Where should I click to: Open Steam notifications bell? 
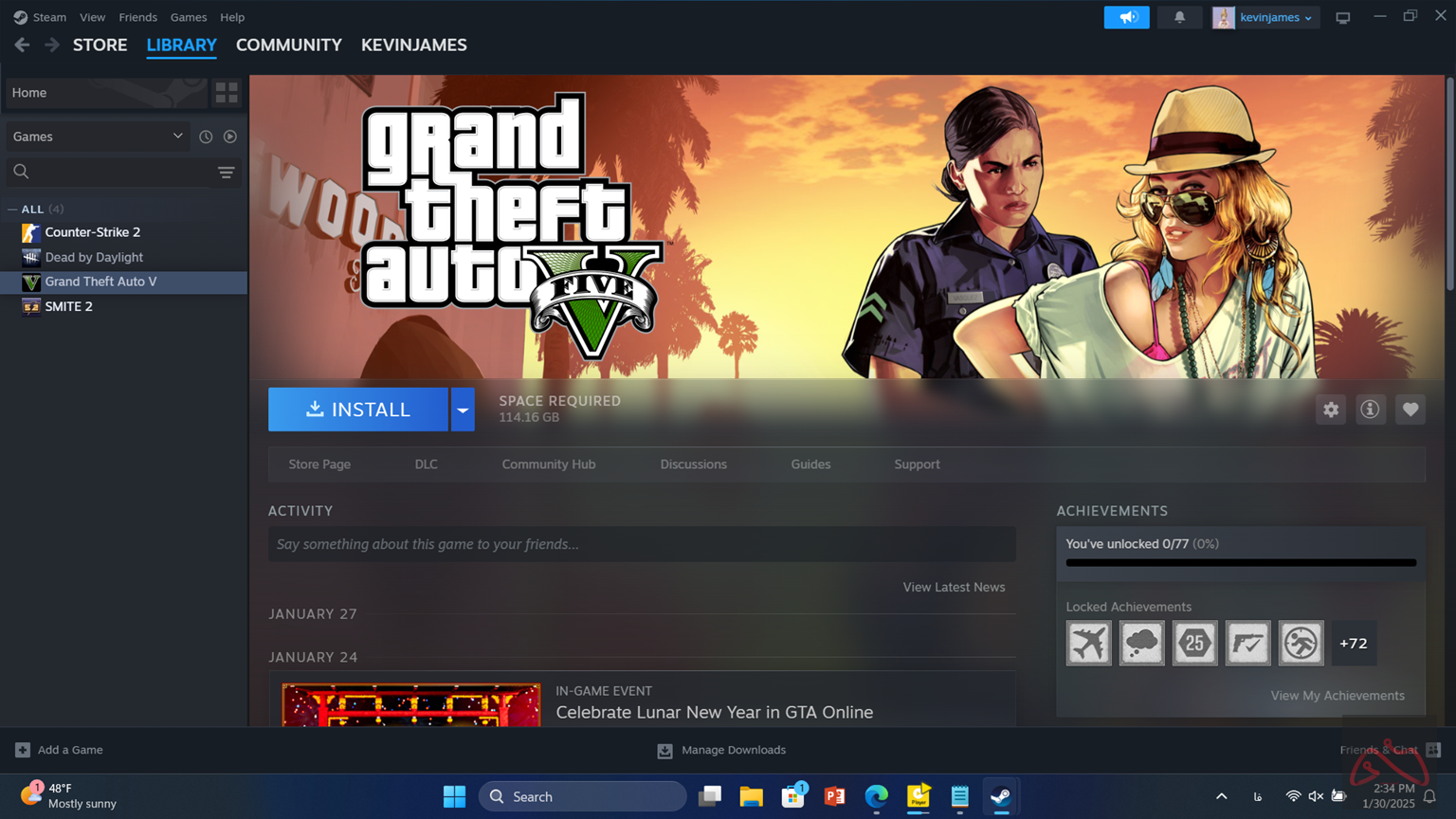pos(1179,16)
